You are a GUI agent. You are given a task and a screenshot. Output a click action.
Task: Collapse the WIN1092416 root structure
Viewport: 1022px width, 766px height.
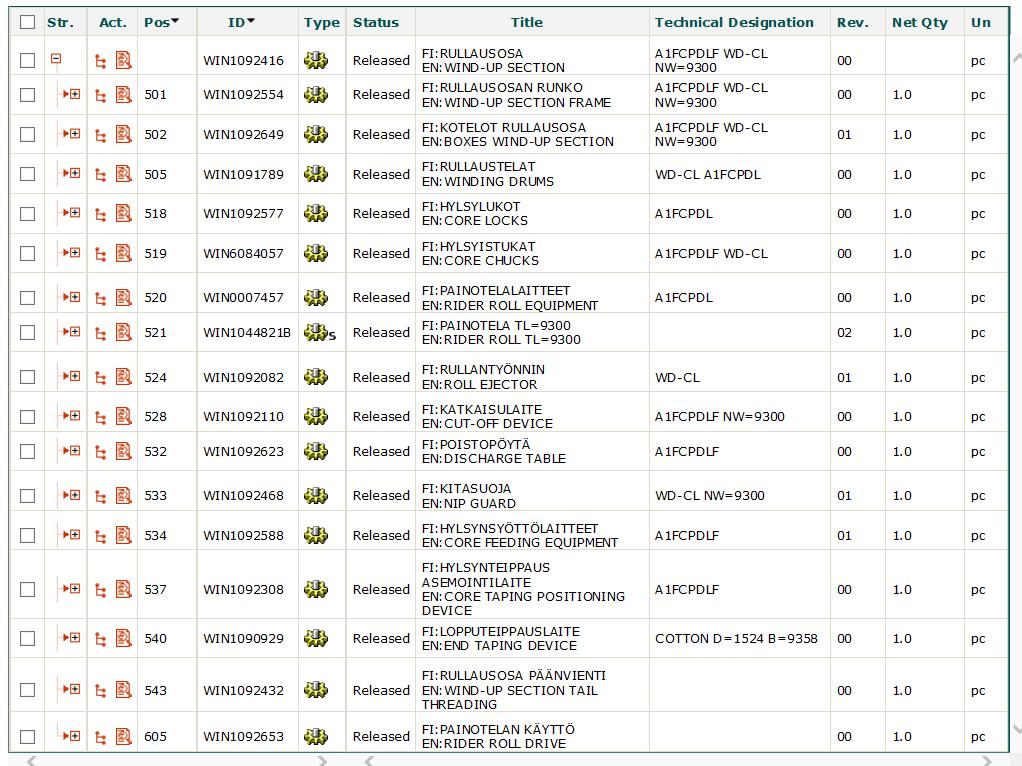[x=56, y=59]
